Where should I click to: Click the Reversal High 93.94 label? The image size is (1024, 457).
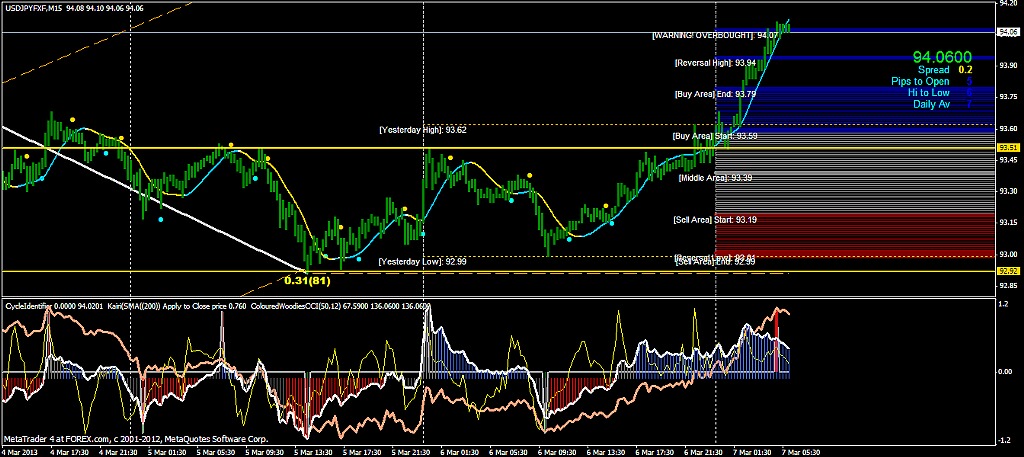point(714,62)
